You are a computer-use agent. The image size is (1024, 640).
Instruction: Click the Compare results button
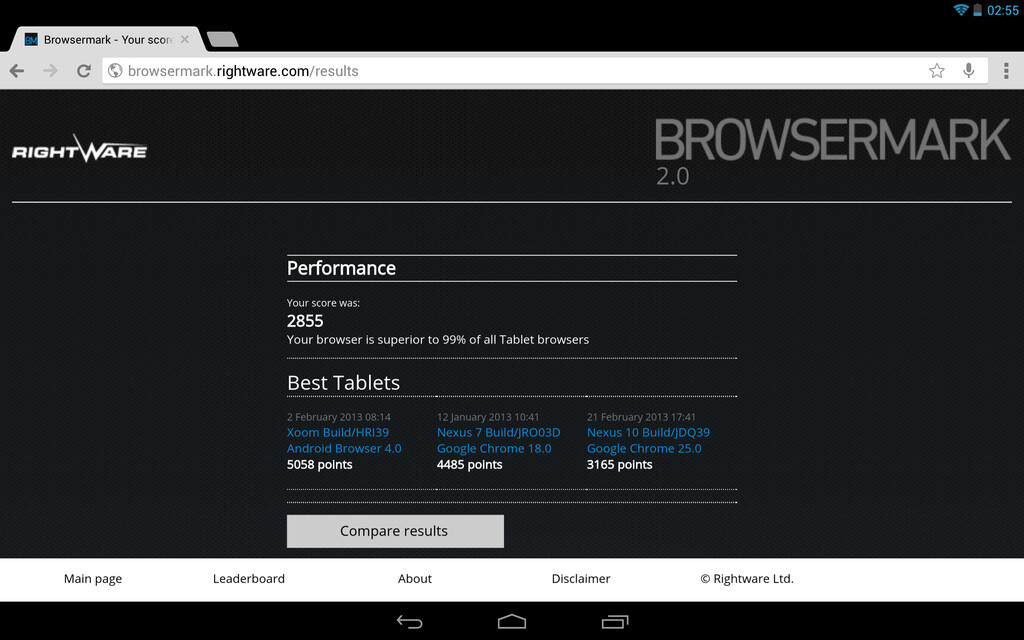click(395, 531)
